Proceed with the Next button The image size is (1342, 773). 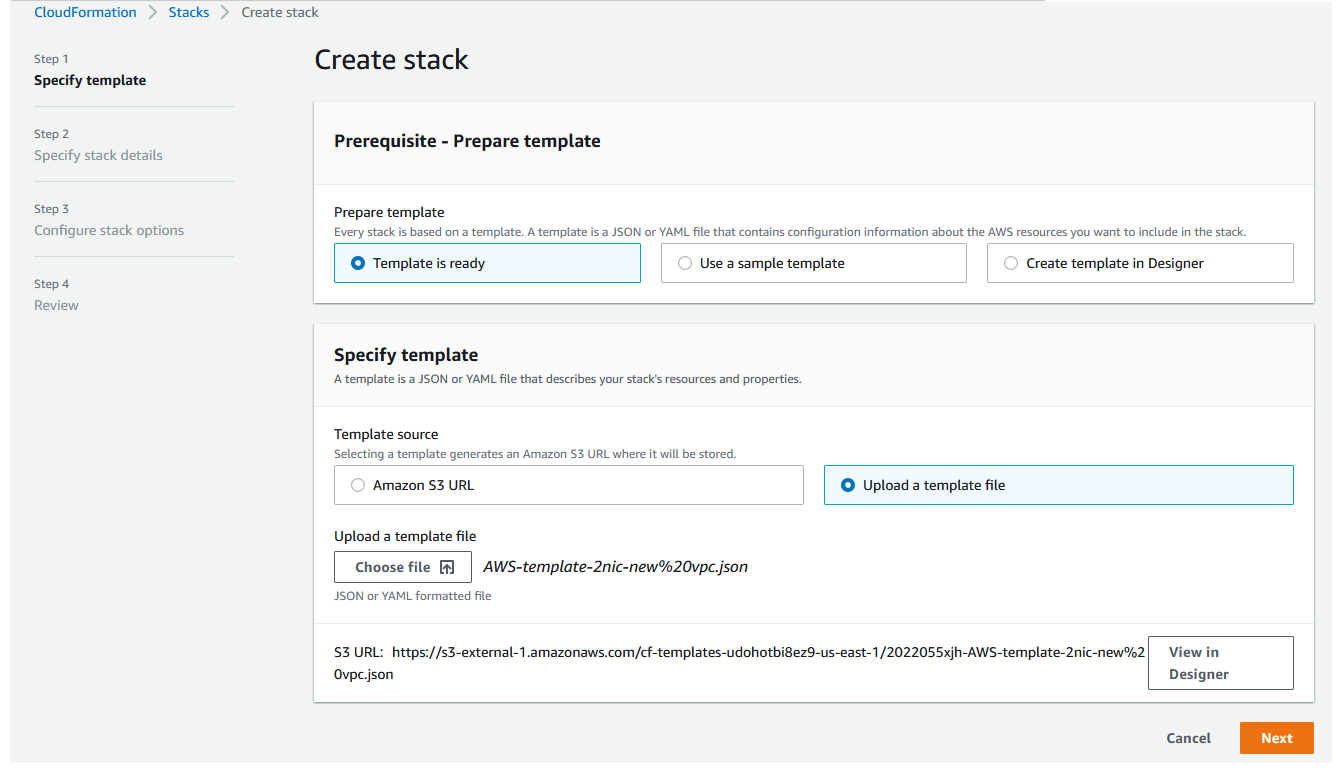(1276, 738)
